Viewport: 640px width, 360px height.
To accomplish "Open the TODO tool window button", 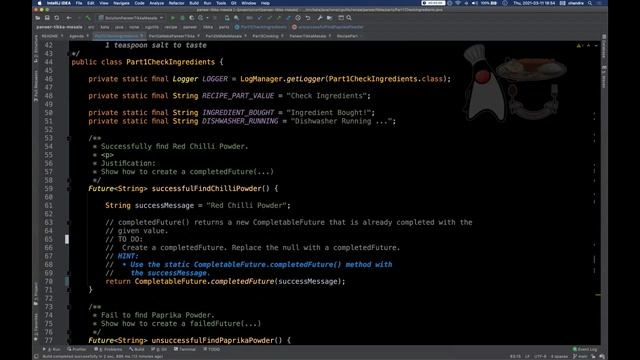I will point(212,349).
